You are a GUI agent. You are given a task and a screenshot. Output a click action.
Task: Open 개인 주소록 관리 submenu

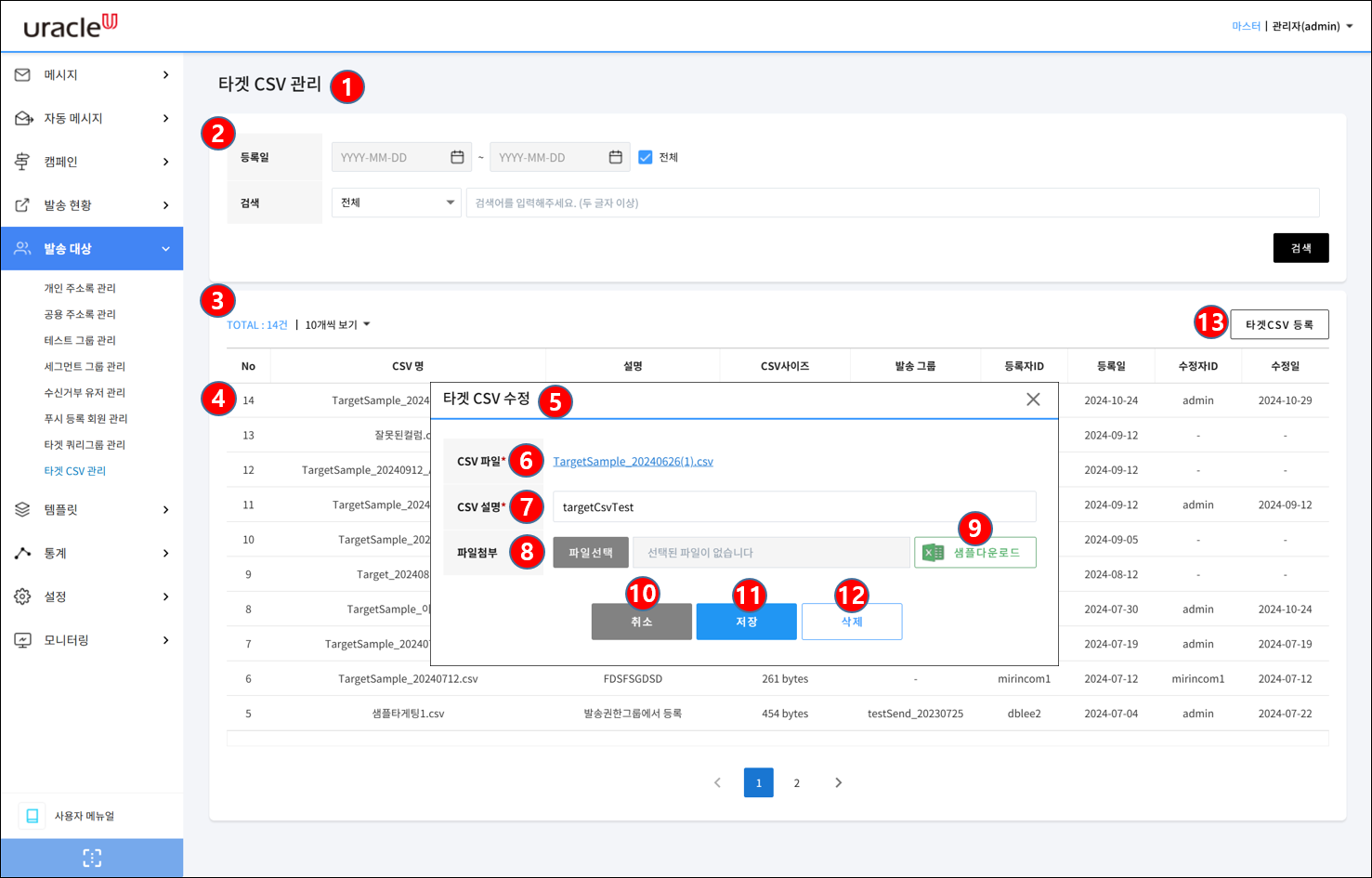coord(80,288)
